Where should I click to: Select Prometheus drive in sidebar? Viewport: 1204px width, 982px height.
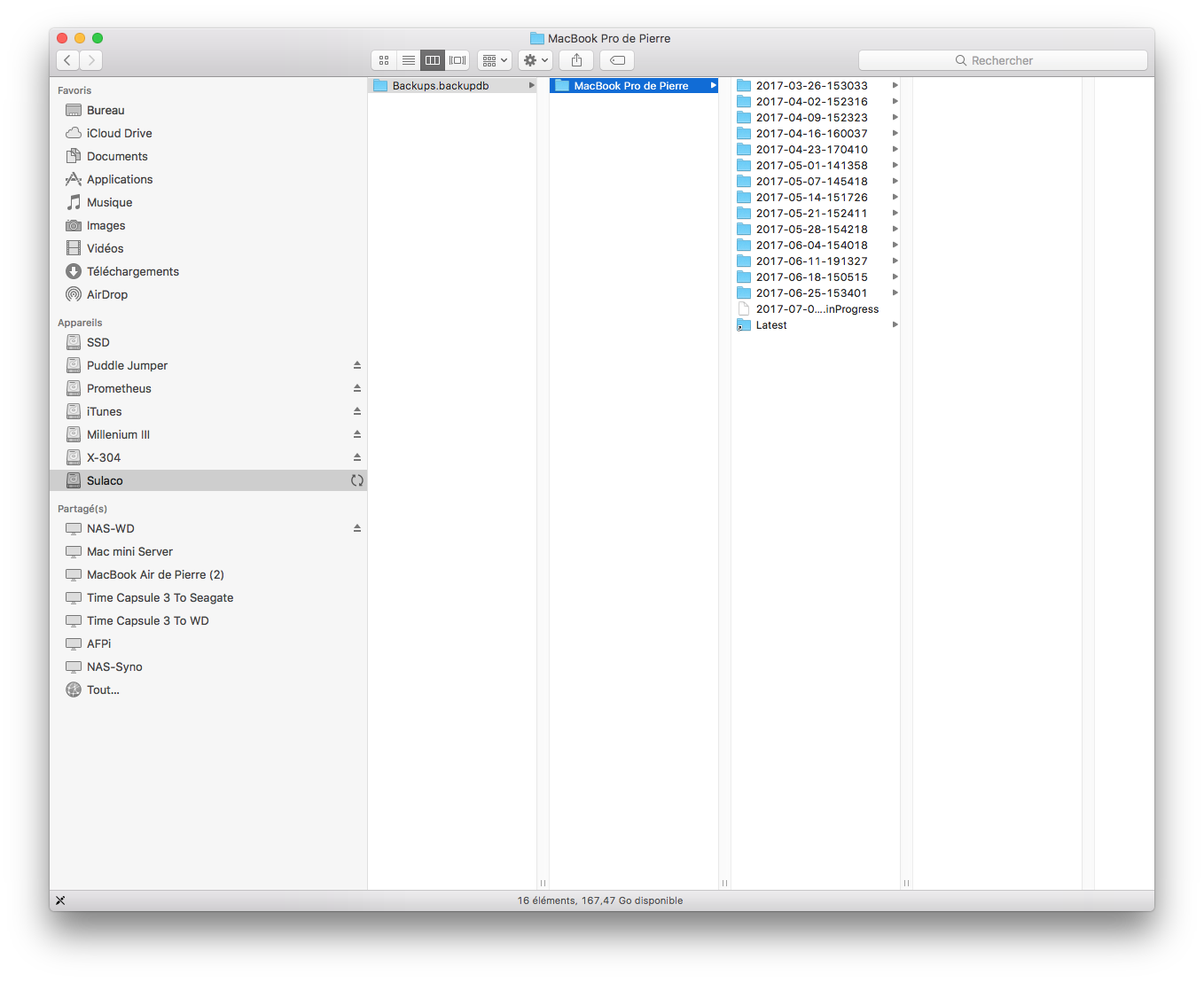point(208,388)
